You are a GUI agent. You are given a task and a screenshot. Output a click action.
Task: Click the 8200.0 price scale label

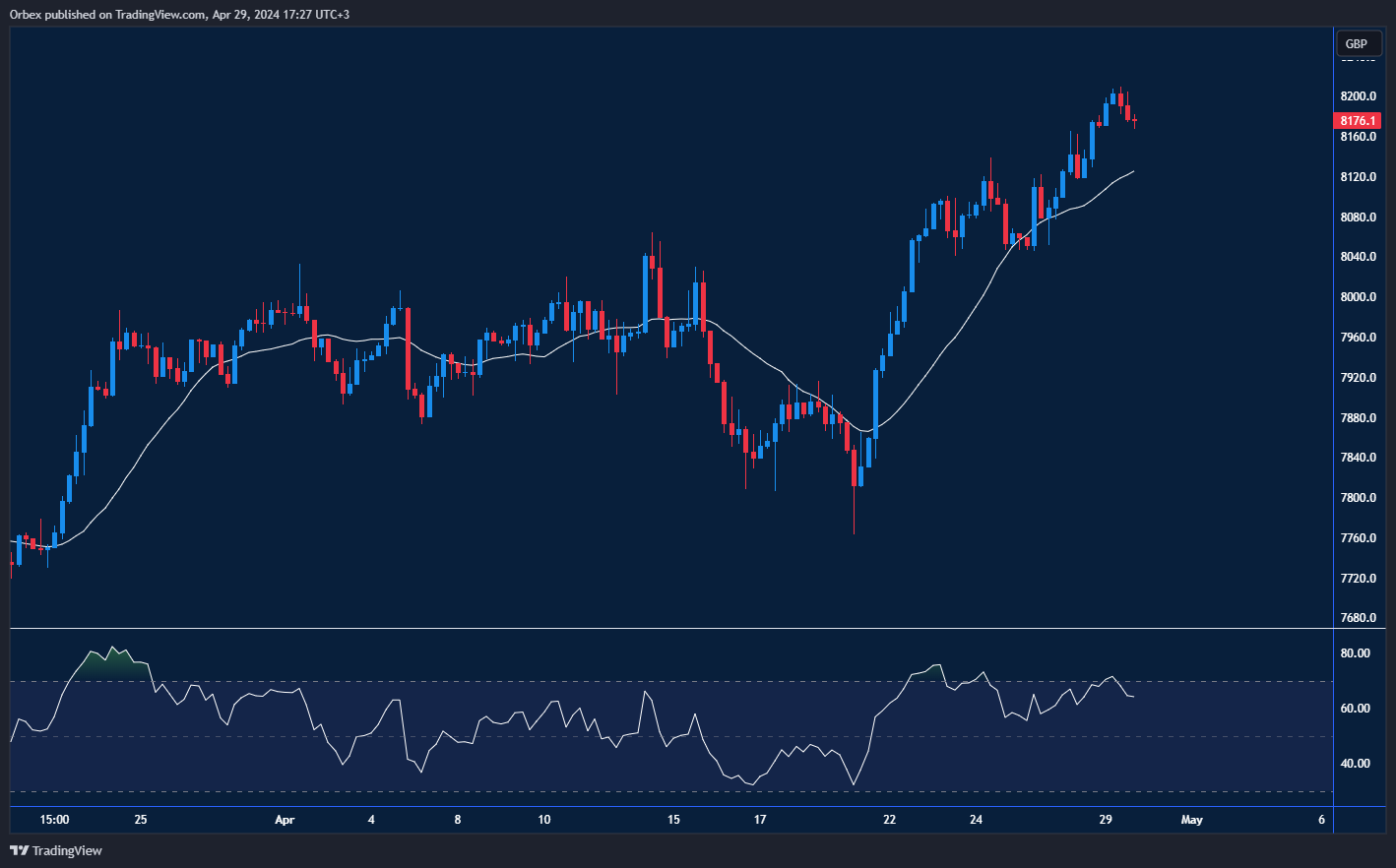(x=1358, y=96)
